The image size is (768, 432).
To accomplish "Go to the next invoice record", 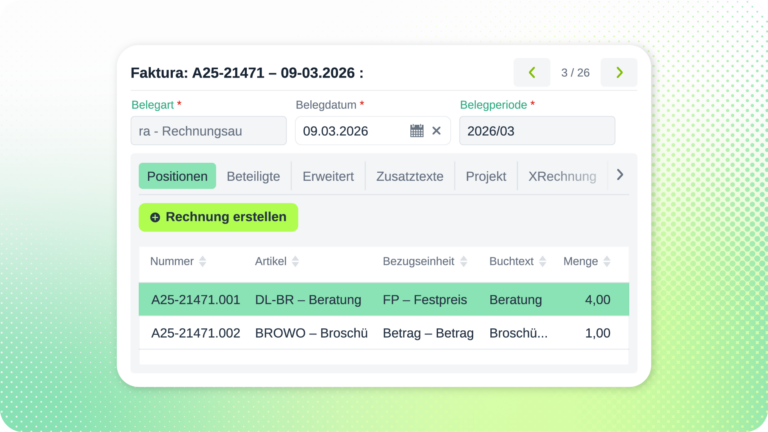I will click(619, 72).
